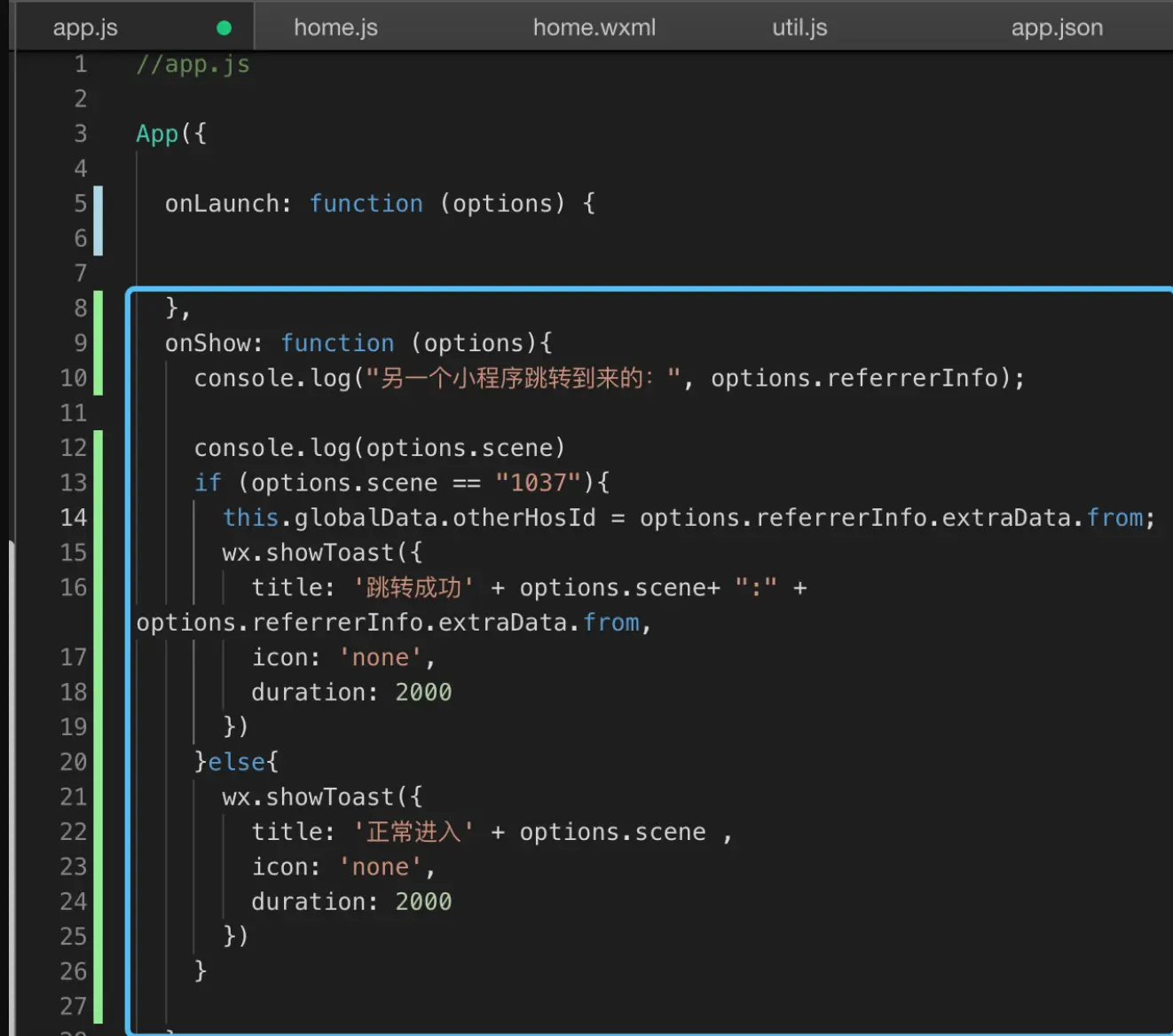Screen dimensions: 1173x1036
Task: Click the else keyword on line 20
Action: 236,762
